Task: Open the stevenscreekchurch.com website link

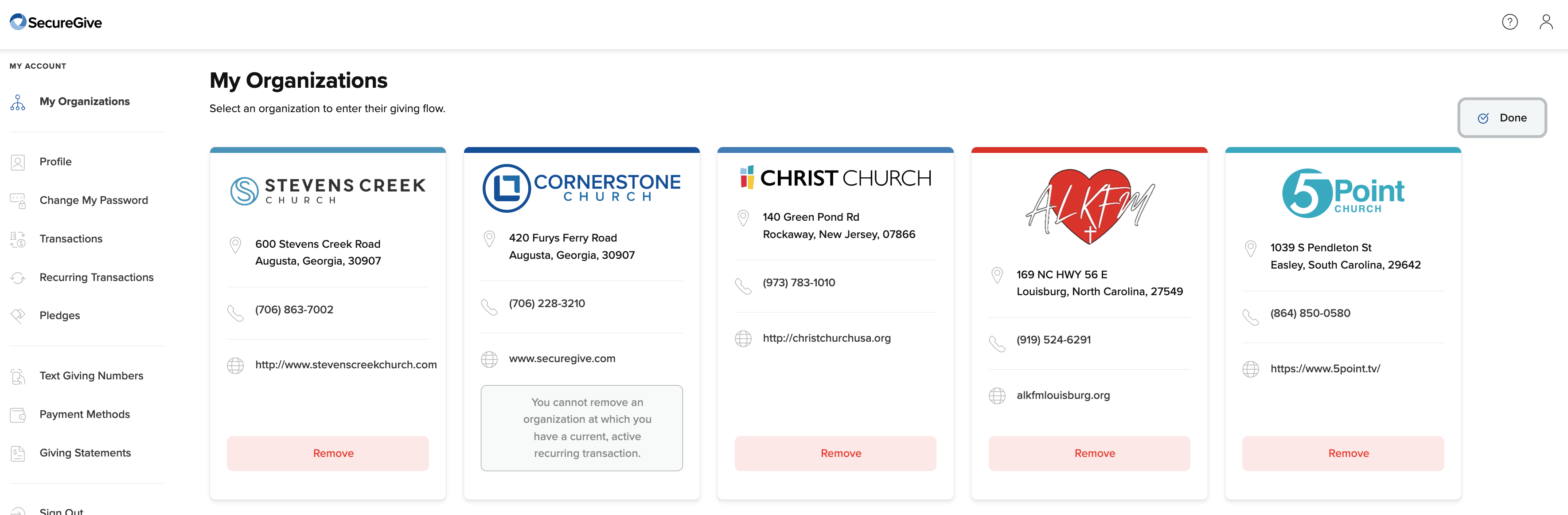Action: point(345,365)
